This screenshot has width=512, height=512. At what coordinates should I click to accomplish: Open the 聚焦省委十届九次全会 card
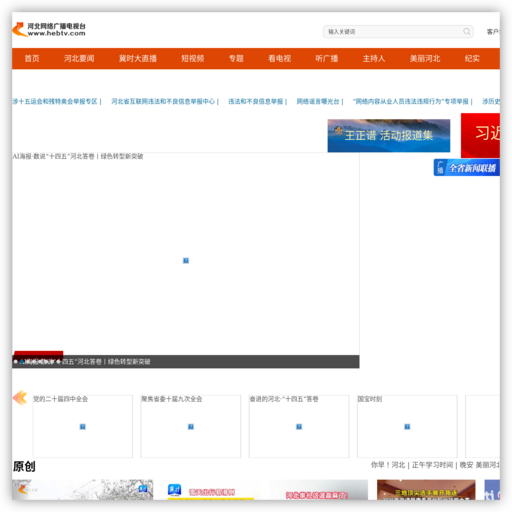(191, 426)
